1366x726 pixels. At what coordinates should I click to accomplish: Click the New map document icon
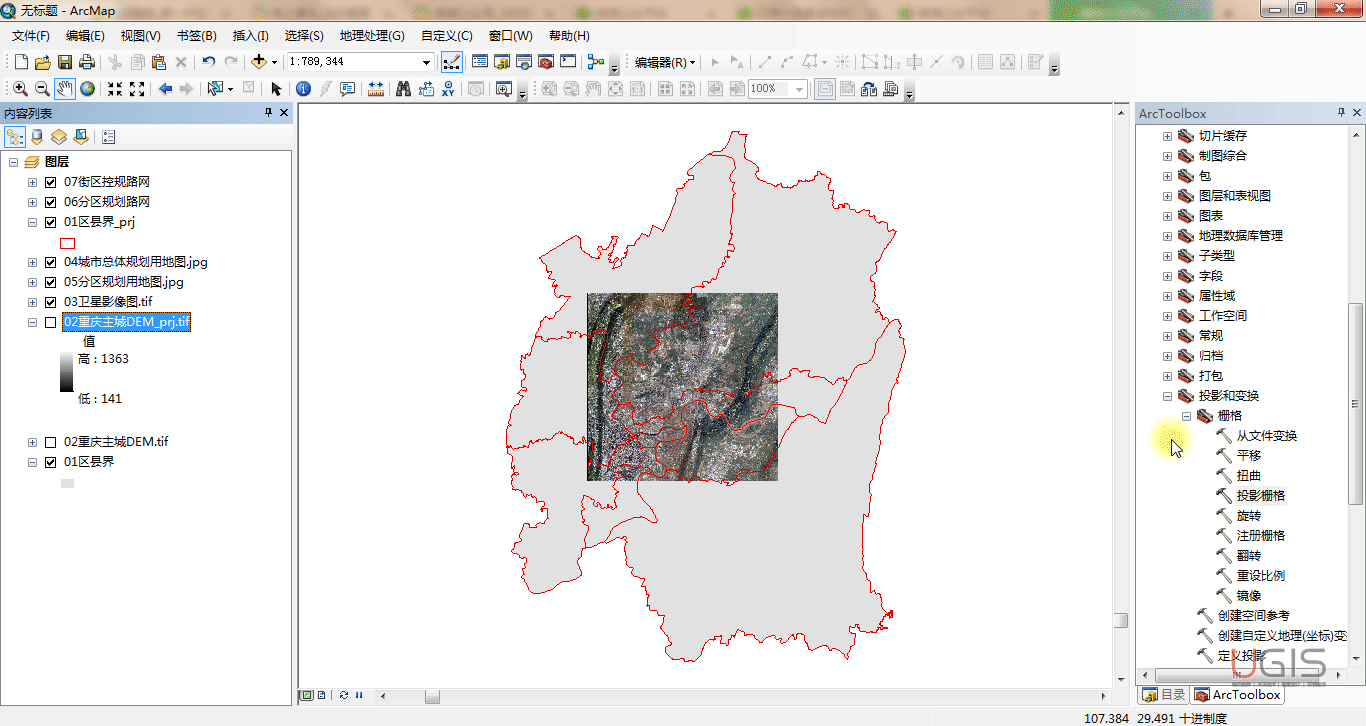21,62
